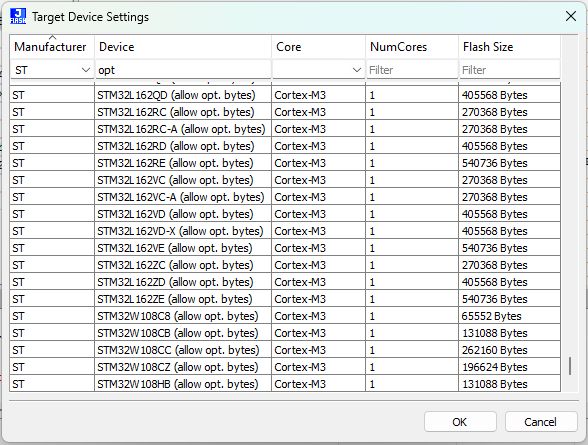Expand the Core filter dropdown
The width and height of the screenshot is (588, 445).
(318, 70)
